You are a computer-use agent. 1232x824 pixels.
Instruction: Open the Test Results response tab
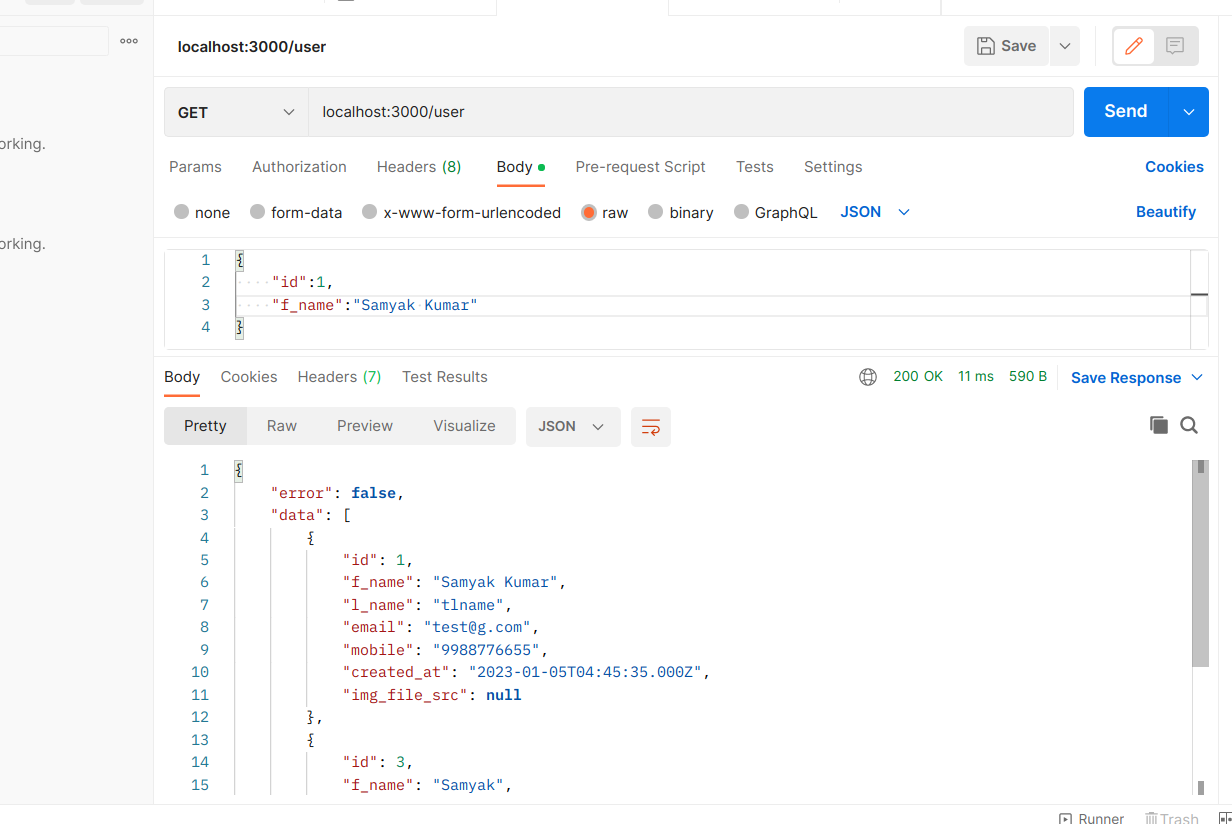(444, 377)
